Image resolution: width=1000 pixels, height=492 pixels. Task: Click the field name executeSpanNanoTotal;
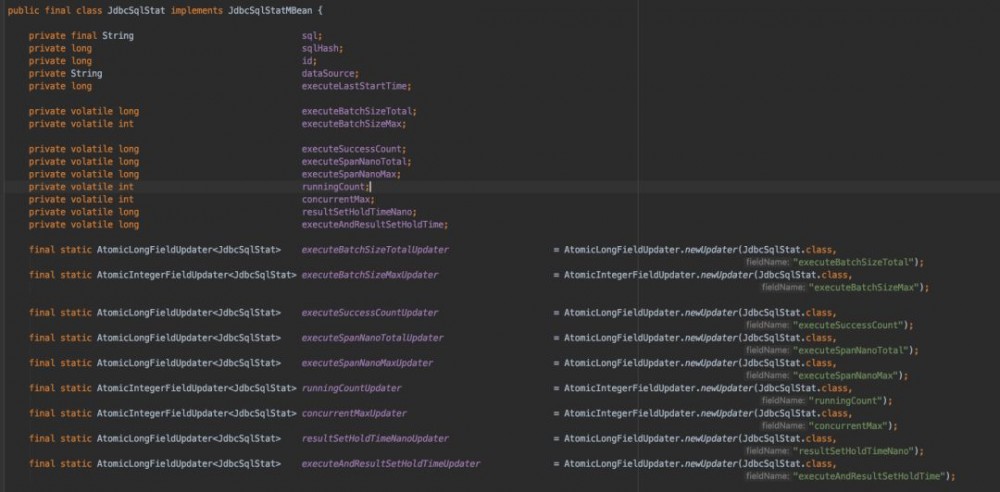click(x=357, y=161)
